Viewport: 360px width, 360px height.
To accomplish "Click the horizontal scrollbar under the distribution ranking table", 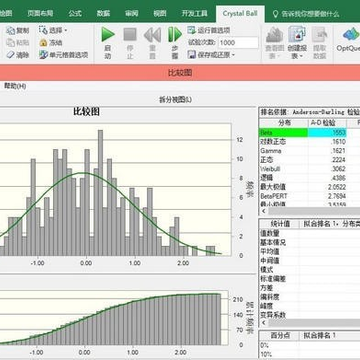I will point(314,211).
